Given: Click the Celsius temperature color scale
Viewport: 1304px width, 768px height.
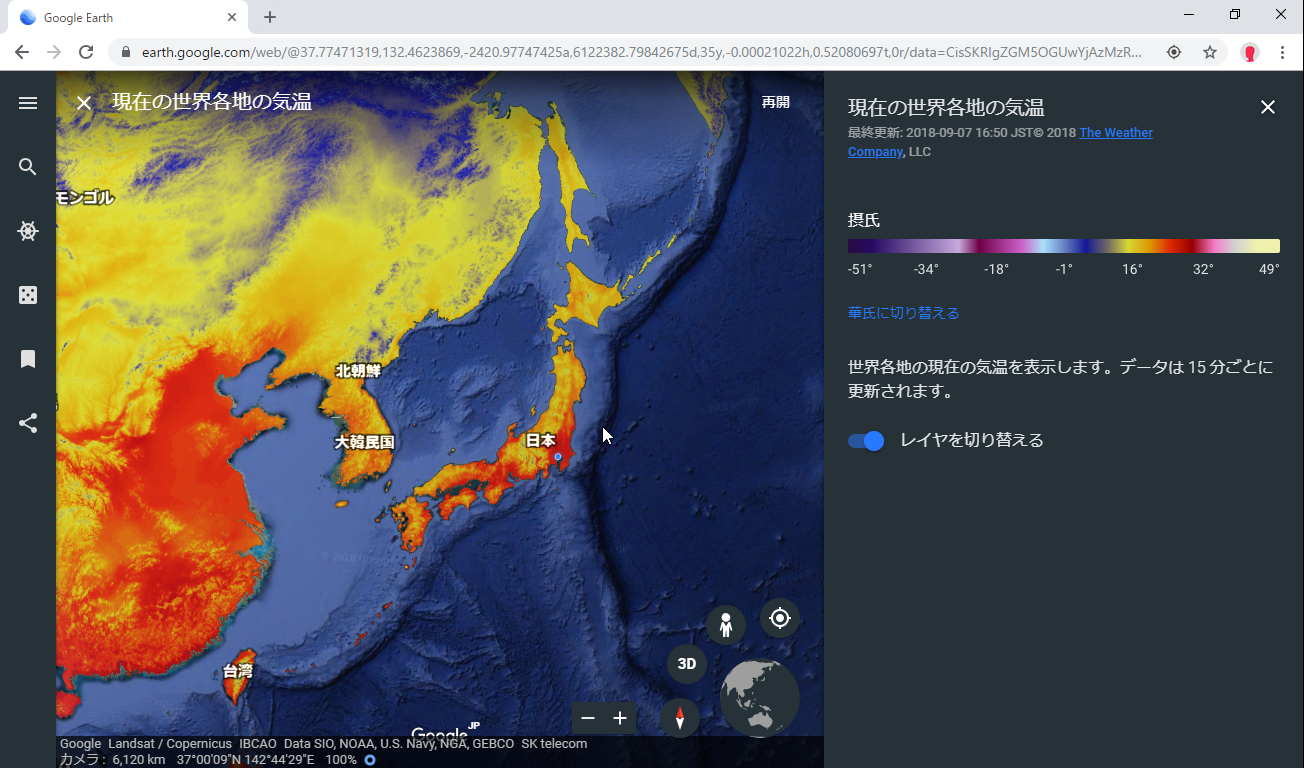Looking at the screenshot, I should coord(1064,246).
